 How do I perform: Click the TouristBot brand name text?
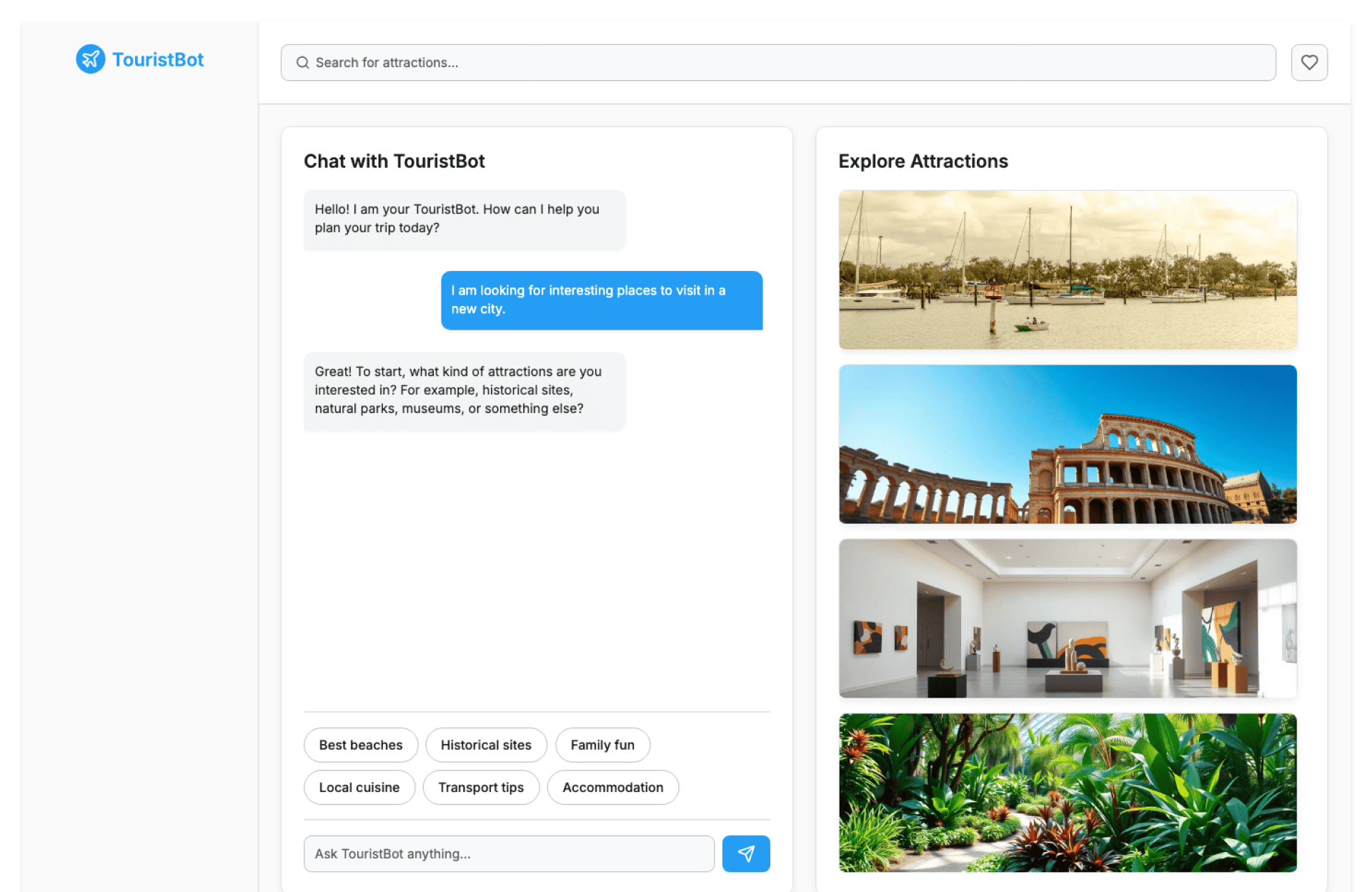coord(158,59)
